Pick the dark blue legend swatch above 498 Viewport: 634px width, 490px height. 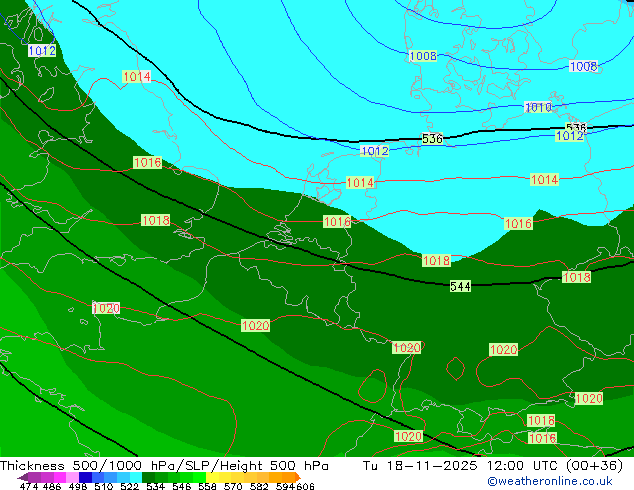(x=85, y=477)
